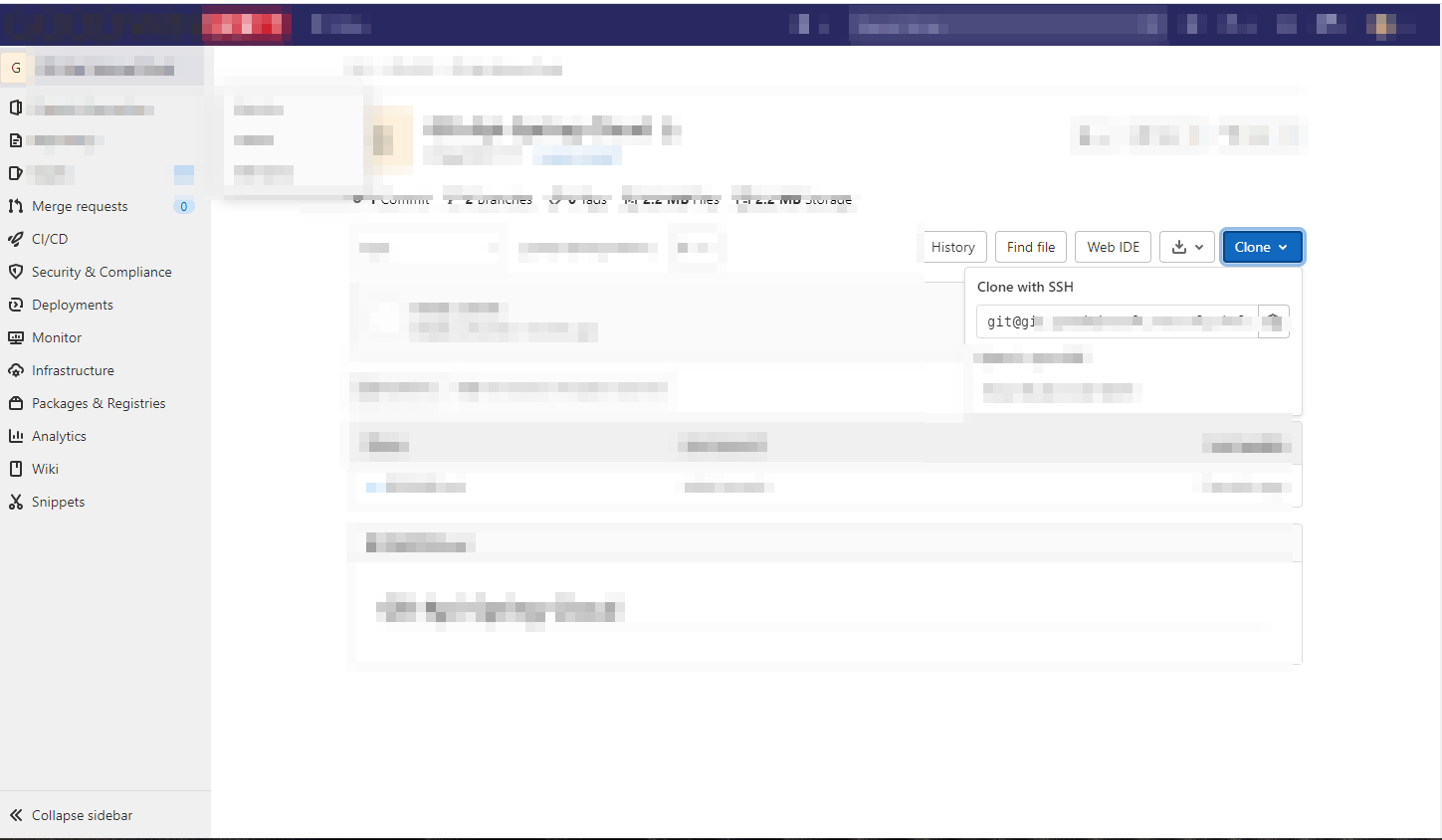The height and width of the screenshot is (840, 1442).
Task: Open the Clone dropdown
Action: coord(1262,246)
